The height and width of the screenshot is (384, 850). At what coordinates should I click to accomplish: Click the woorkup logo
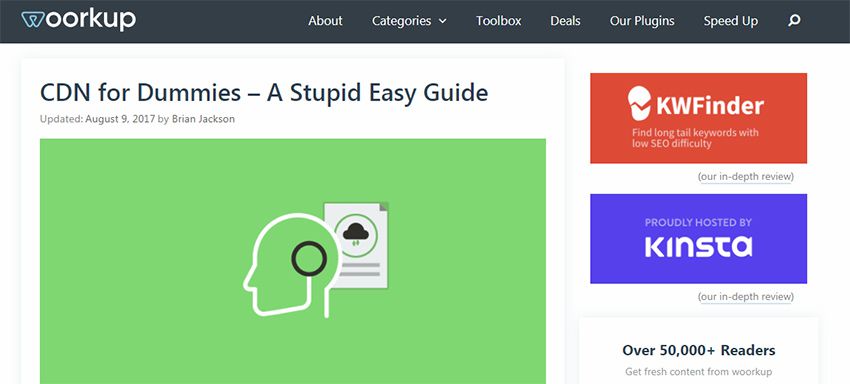[79, 20]
